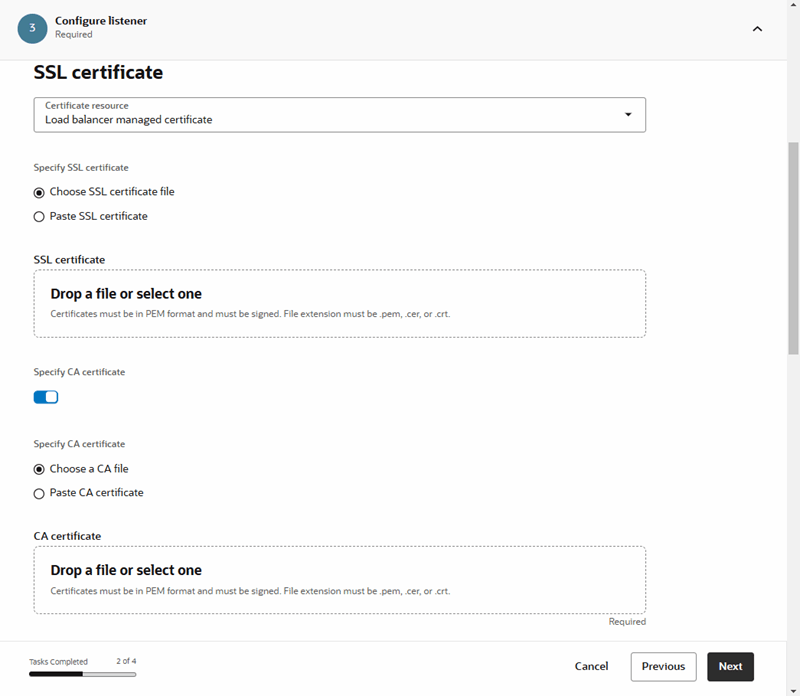The width and height of the screenshot is (800, 696).
Task: Click the step 3 number badge icon
Action: tap(30, 29)
